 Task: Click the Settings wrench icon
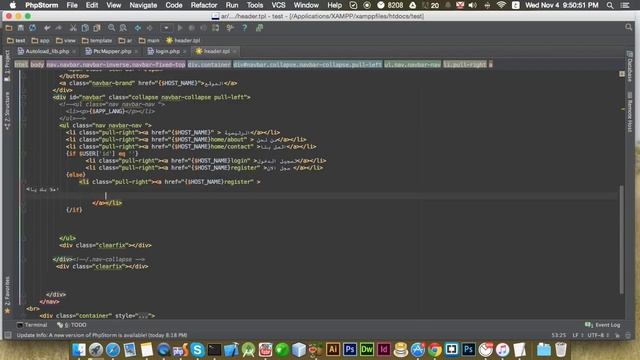coord(230,28)
